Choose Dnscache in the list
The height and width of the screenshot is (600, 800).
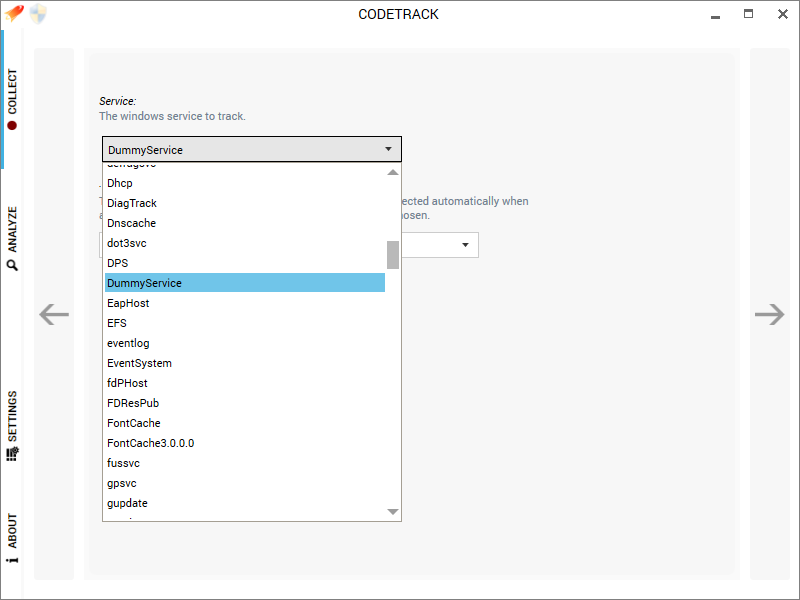245,223
